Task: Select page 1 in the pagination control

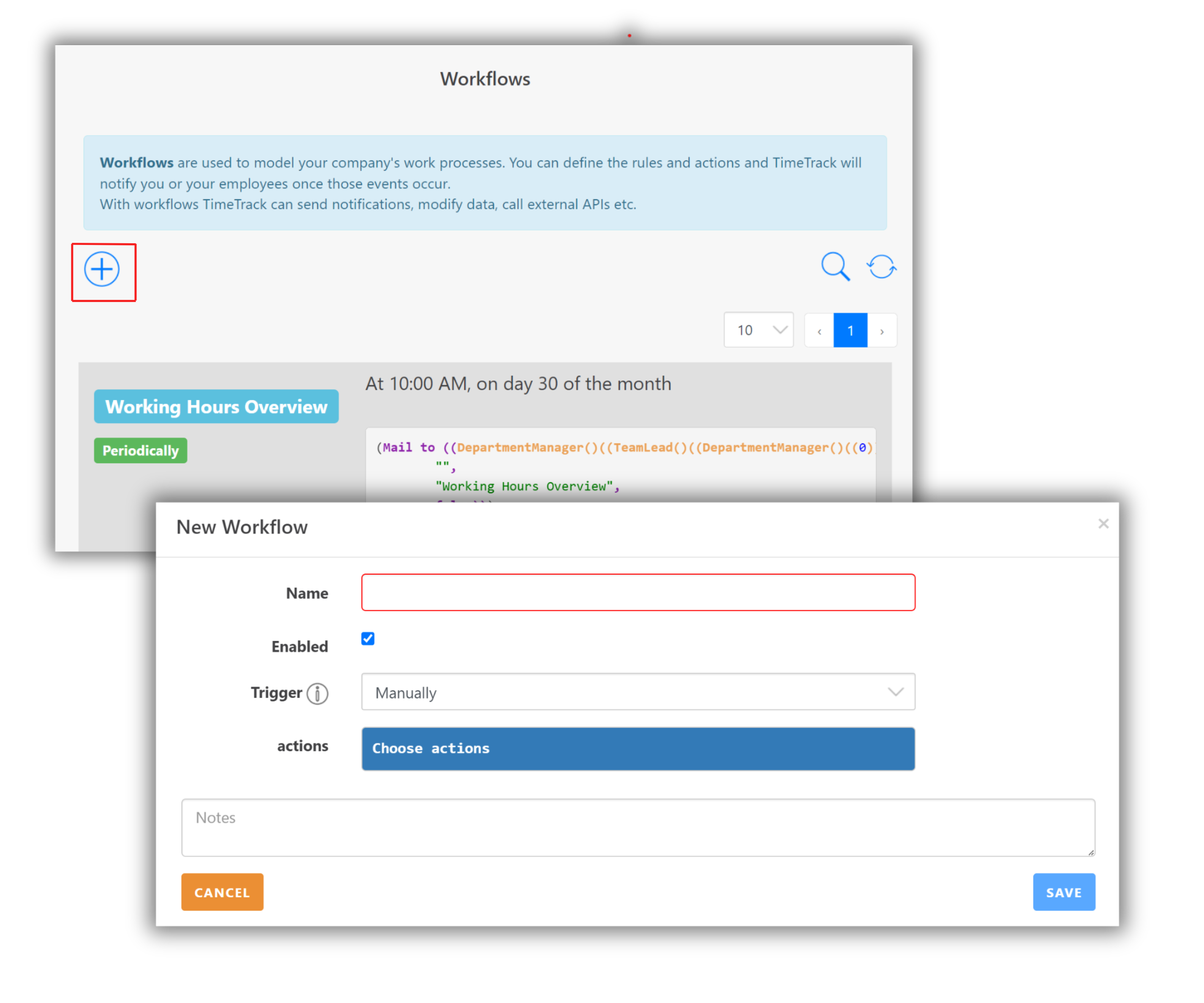Action: click(850, 330)
